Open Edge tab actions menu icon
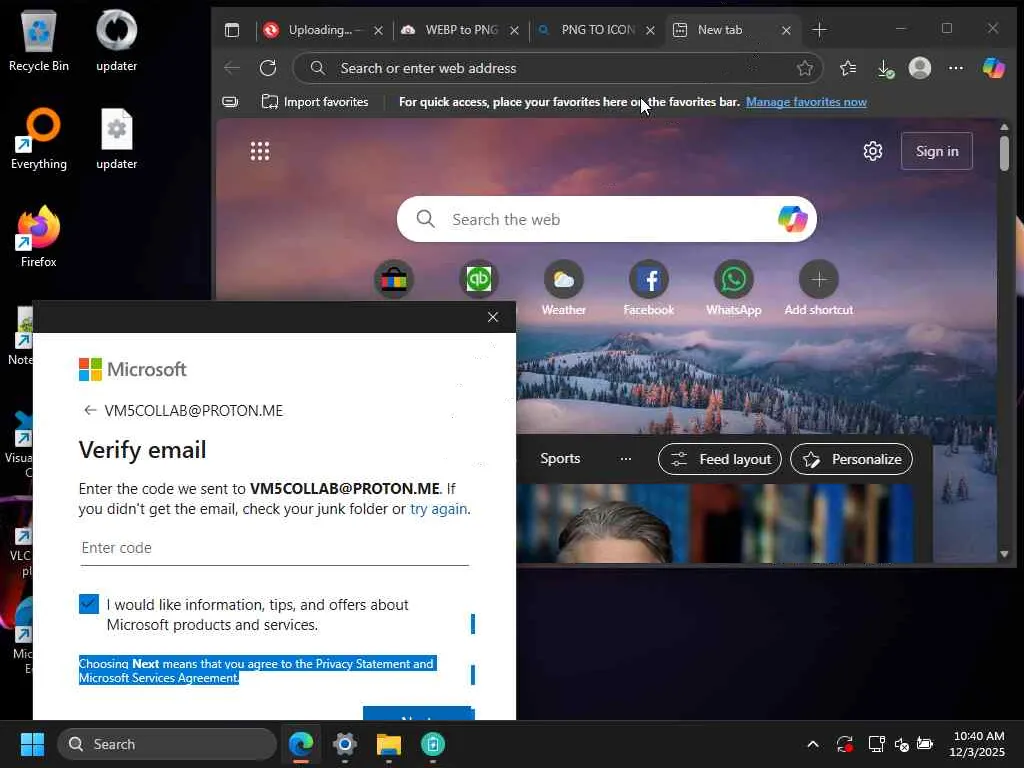Viewport: 1024px width, 768px height. [x=232, y=30]
